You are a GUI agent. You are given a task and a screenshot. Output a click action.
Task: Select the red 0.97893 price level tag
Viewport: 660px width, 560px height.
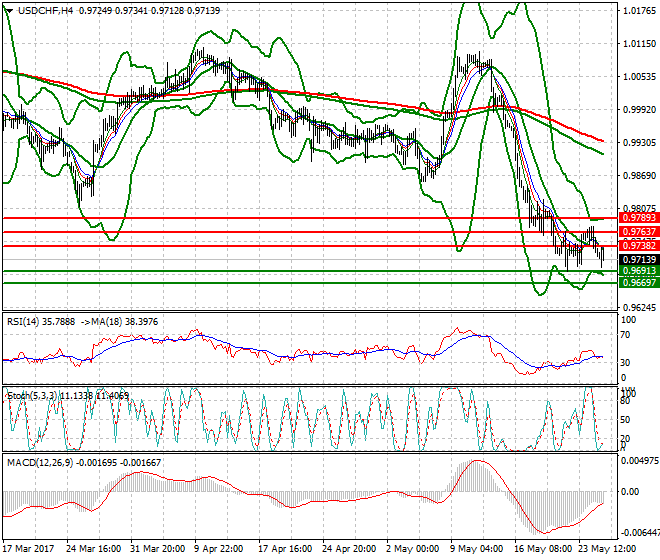coord(628,218)
